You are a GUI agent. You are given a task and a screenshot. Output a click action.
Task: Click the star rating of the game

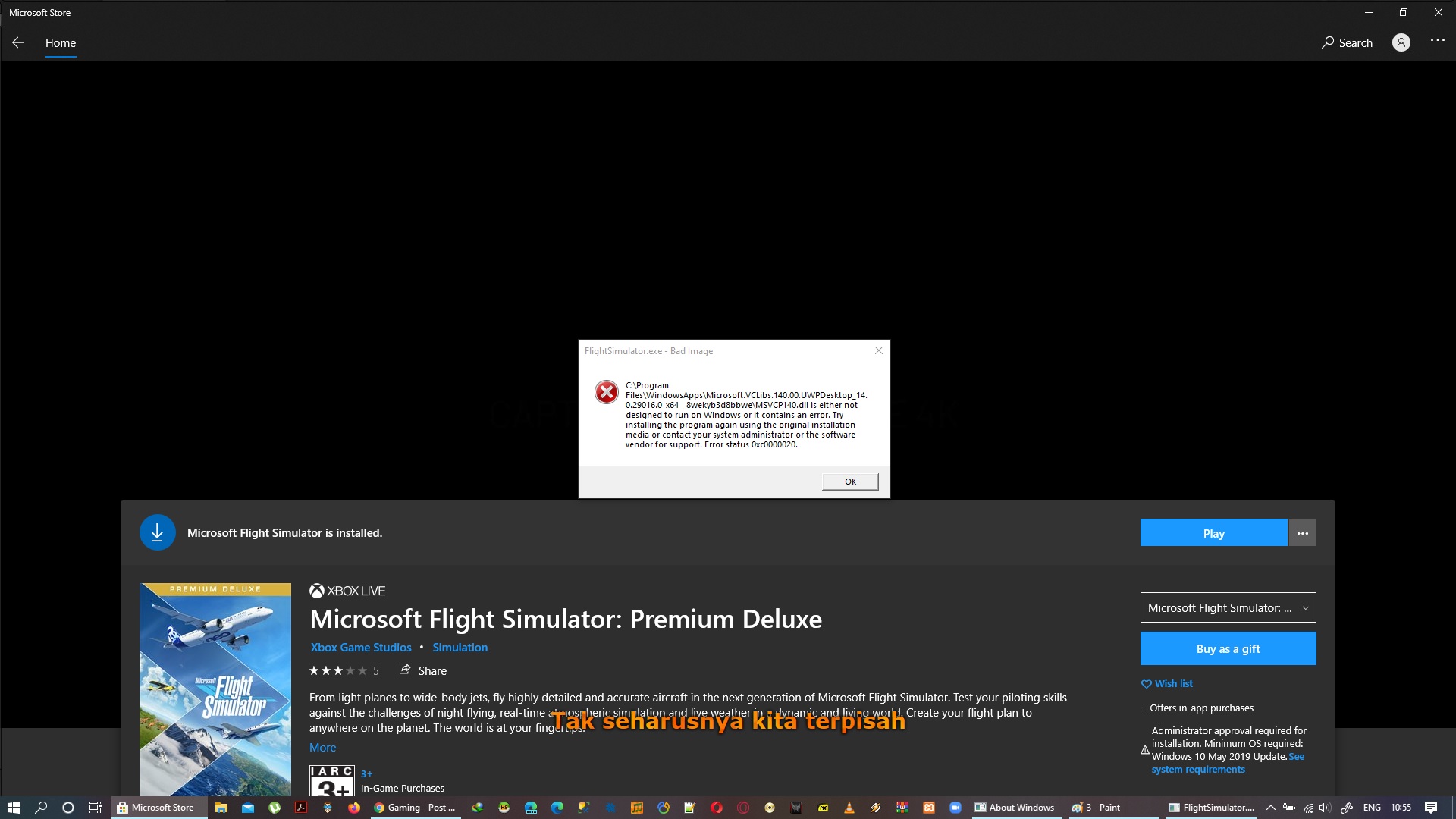[x=337, y=670]
